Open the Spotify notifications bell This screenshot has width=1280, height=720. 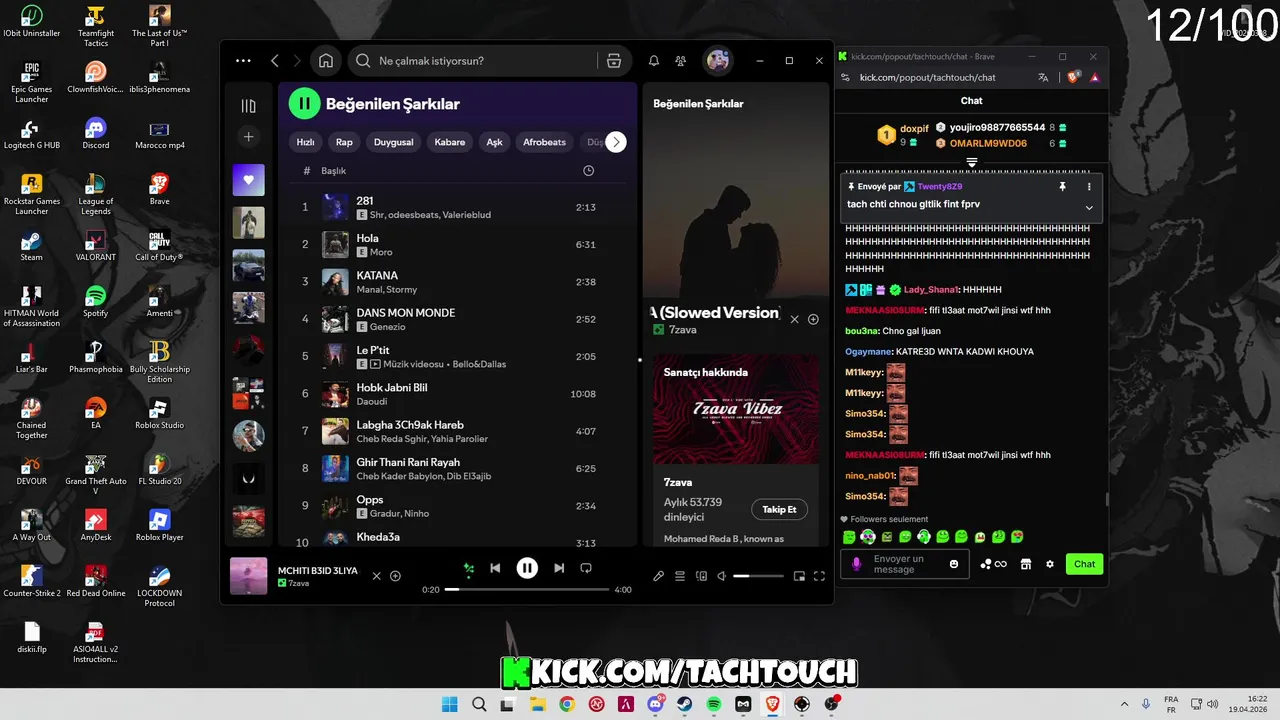(x=654, y=61)
